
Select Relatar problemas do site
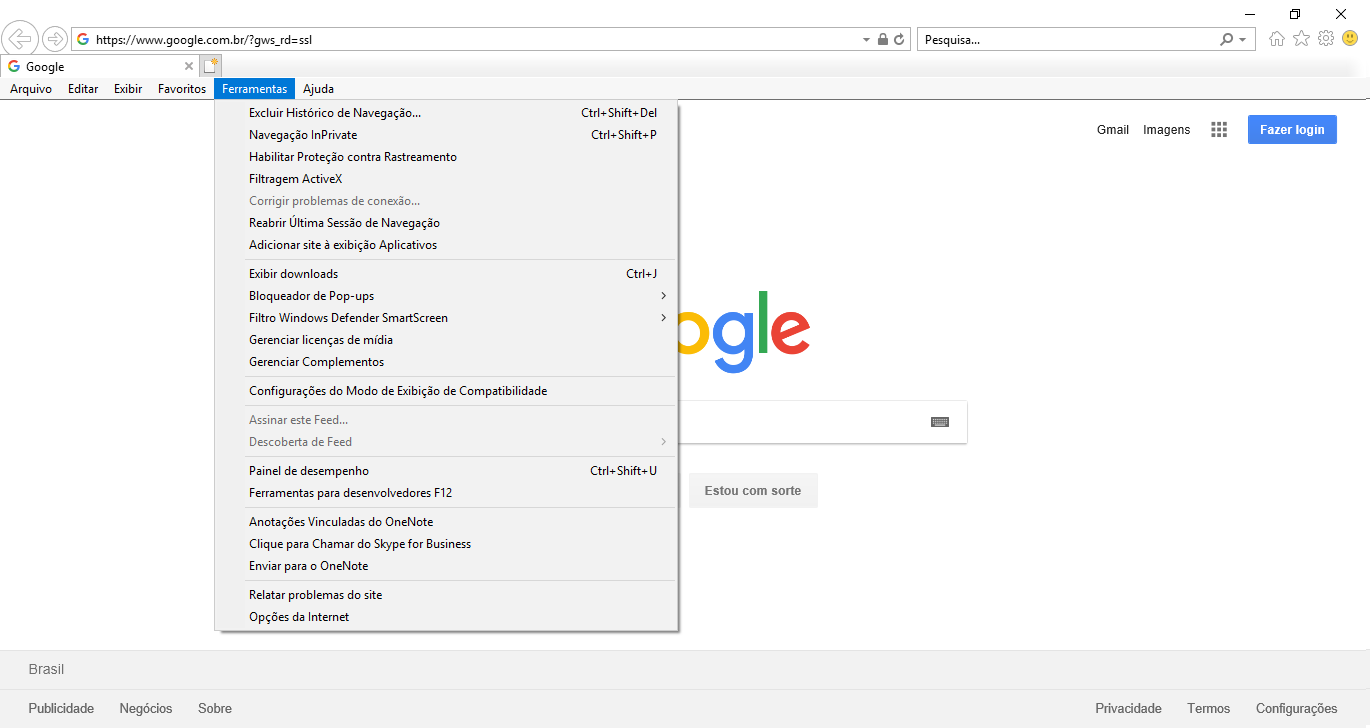pyautogui.click(x=447, y=595)
